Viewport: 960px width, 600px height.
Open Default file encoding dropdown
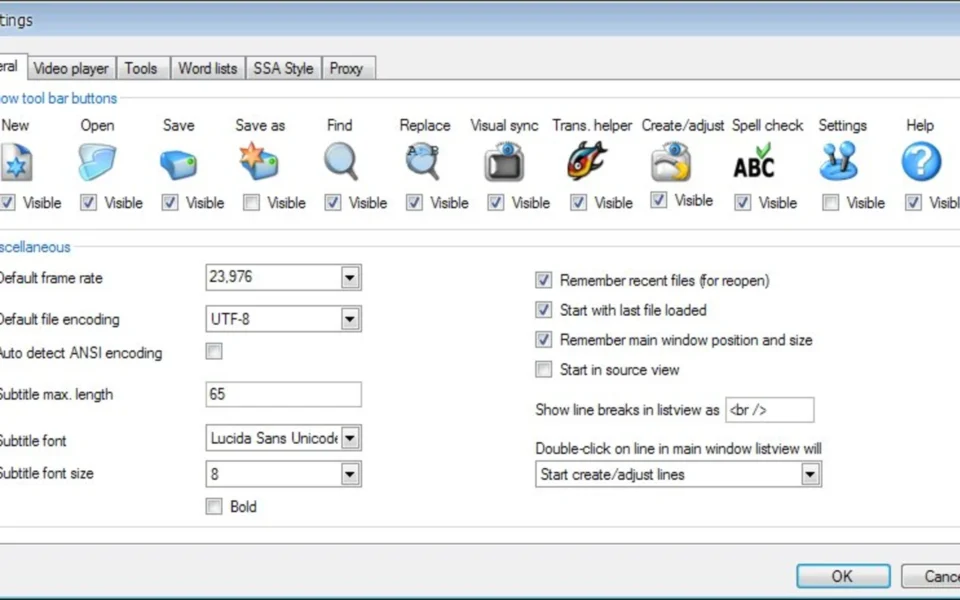point(350,319)
